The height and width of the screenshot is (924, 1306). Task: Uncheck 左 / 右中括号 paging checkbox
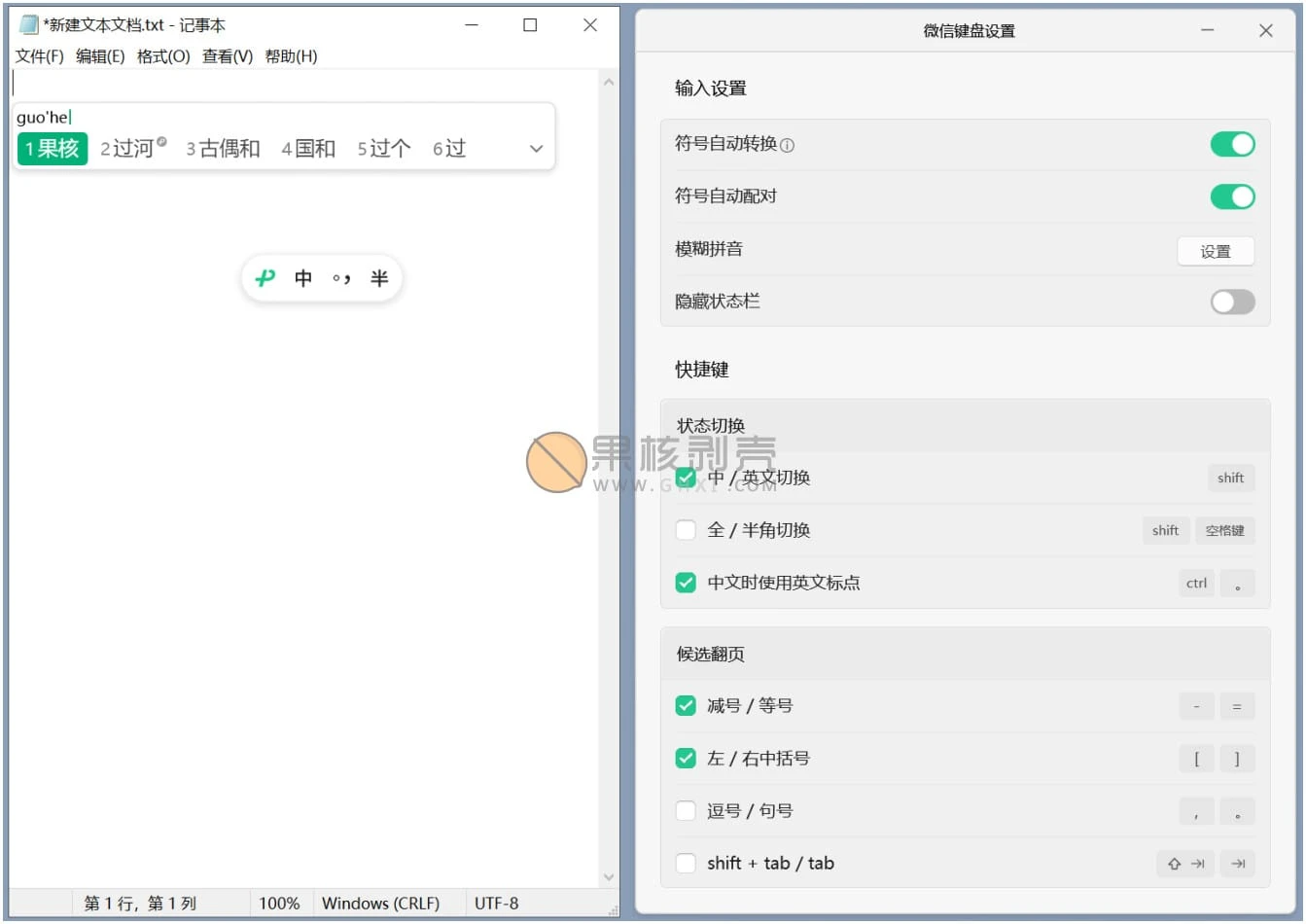click(x=686, y=758)
